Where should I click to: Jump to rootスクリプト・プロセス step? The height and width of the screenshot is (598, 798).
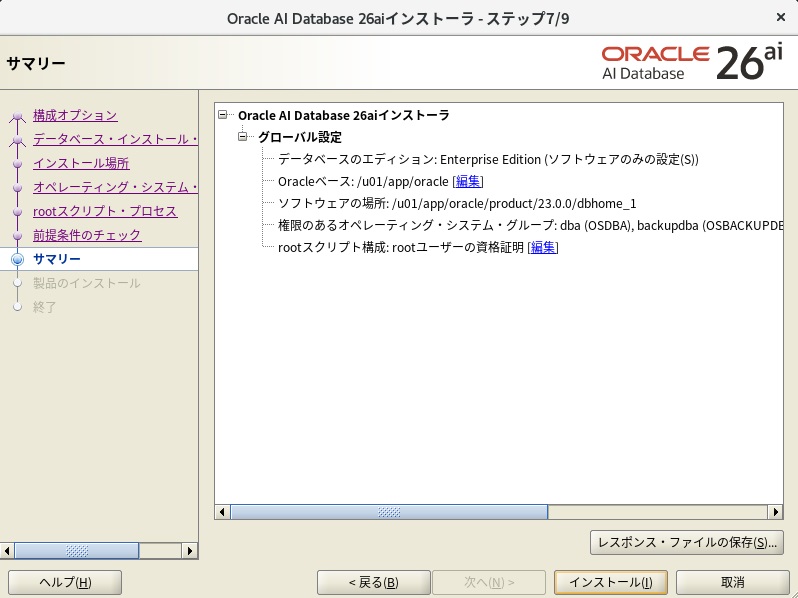tap(105, 211)
